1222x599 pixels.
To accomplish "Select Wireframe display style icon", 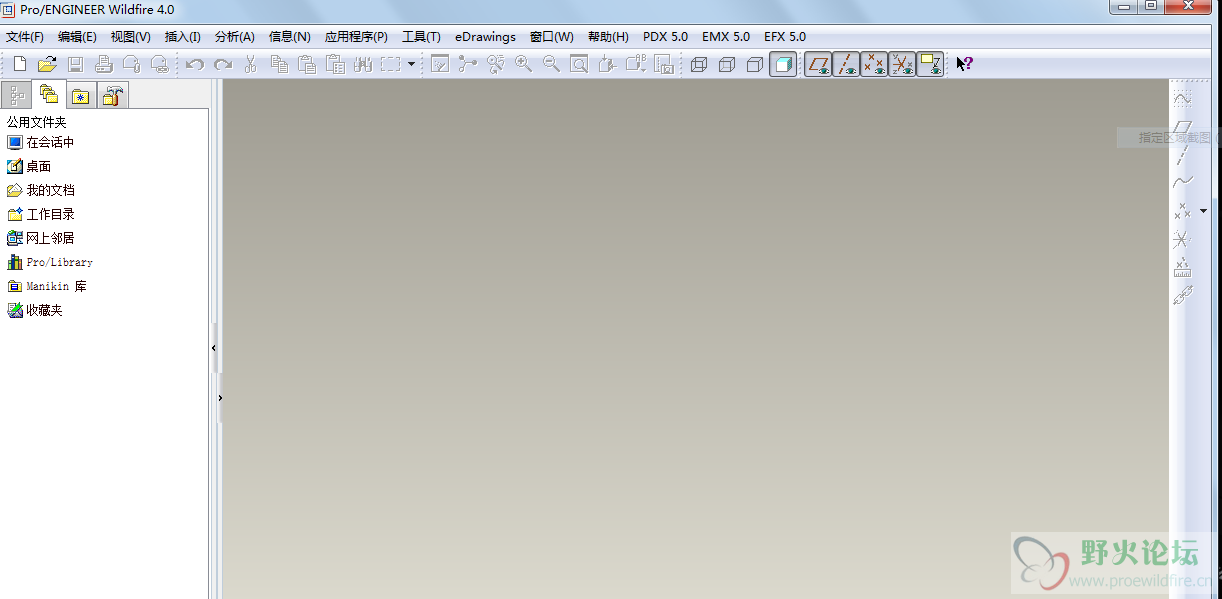I will tap(699, 64).
